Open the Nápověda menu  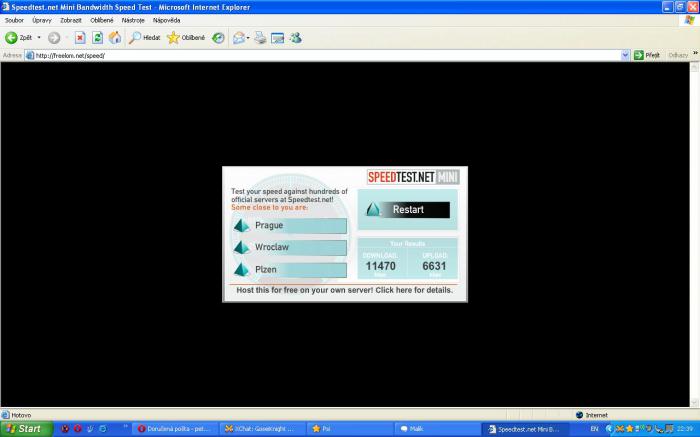point(167,20)
